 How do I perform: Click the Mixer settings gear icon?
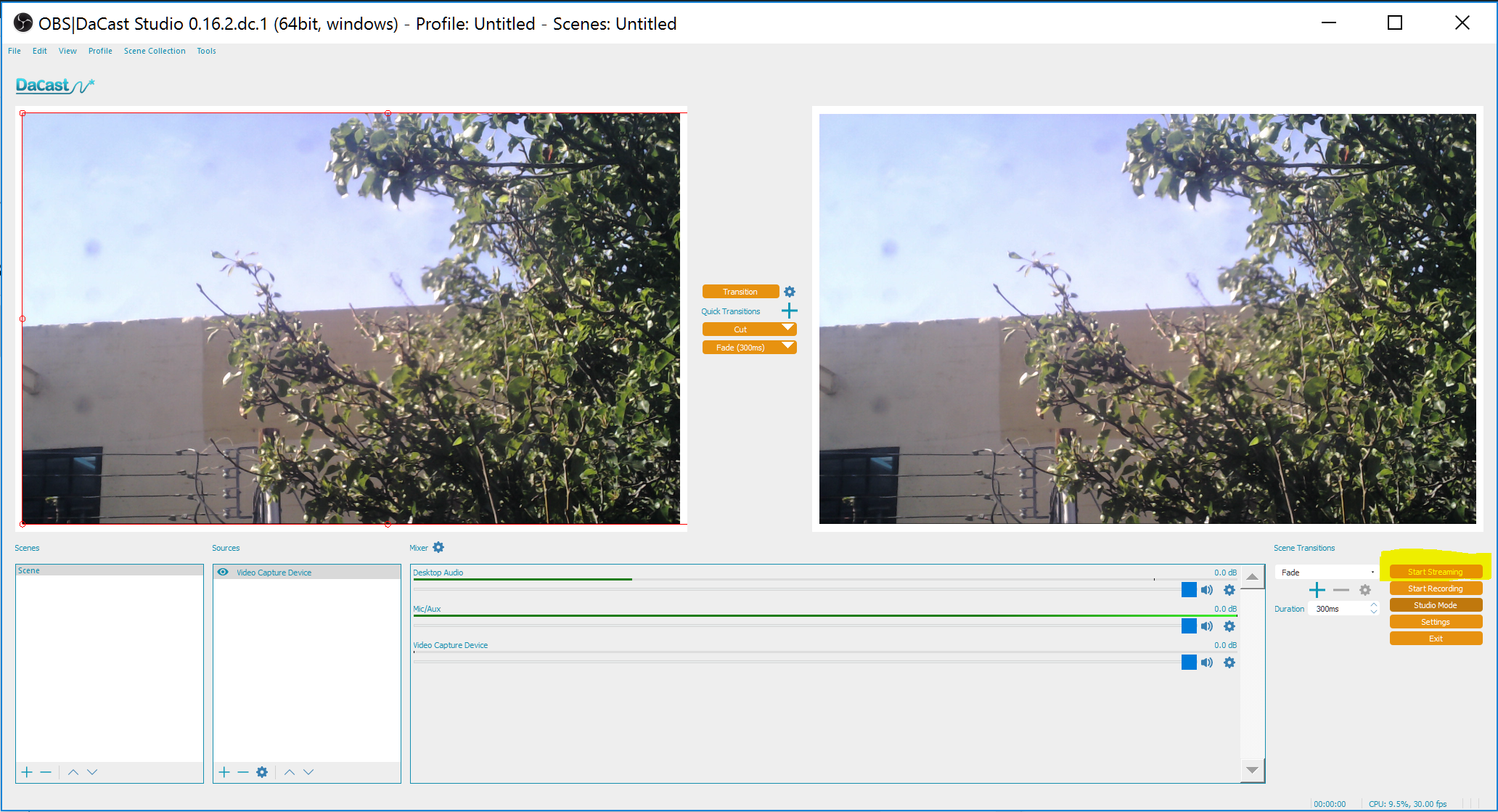[x=440, y=548]
